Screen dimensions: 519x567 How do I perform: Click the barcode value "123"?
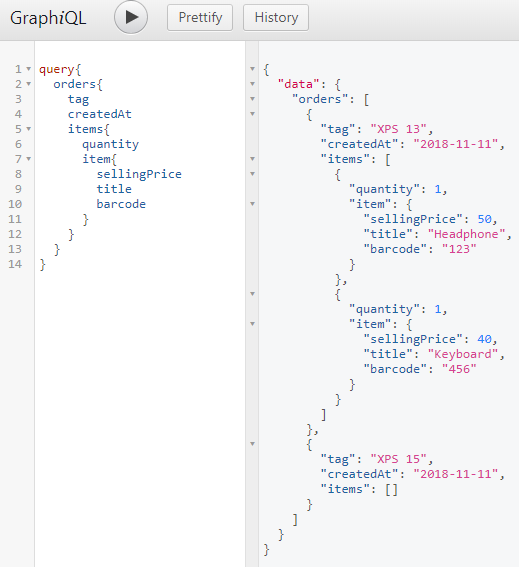click(x=459, y=249)
